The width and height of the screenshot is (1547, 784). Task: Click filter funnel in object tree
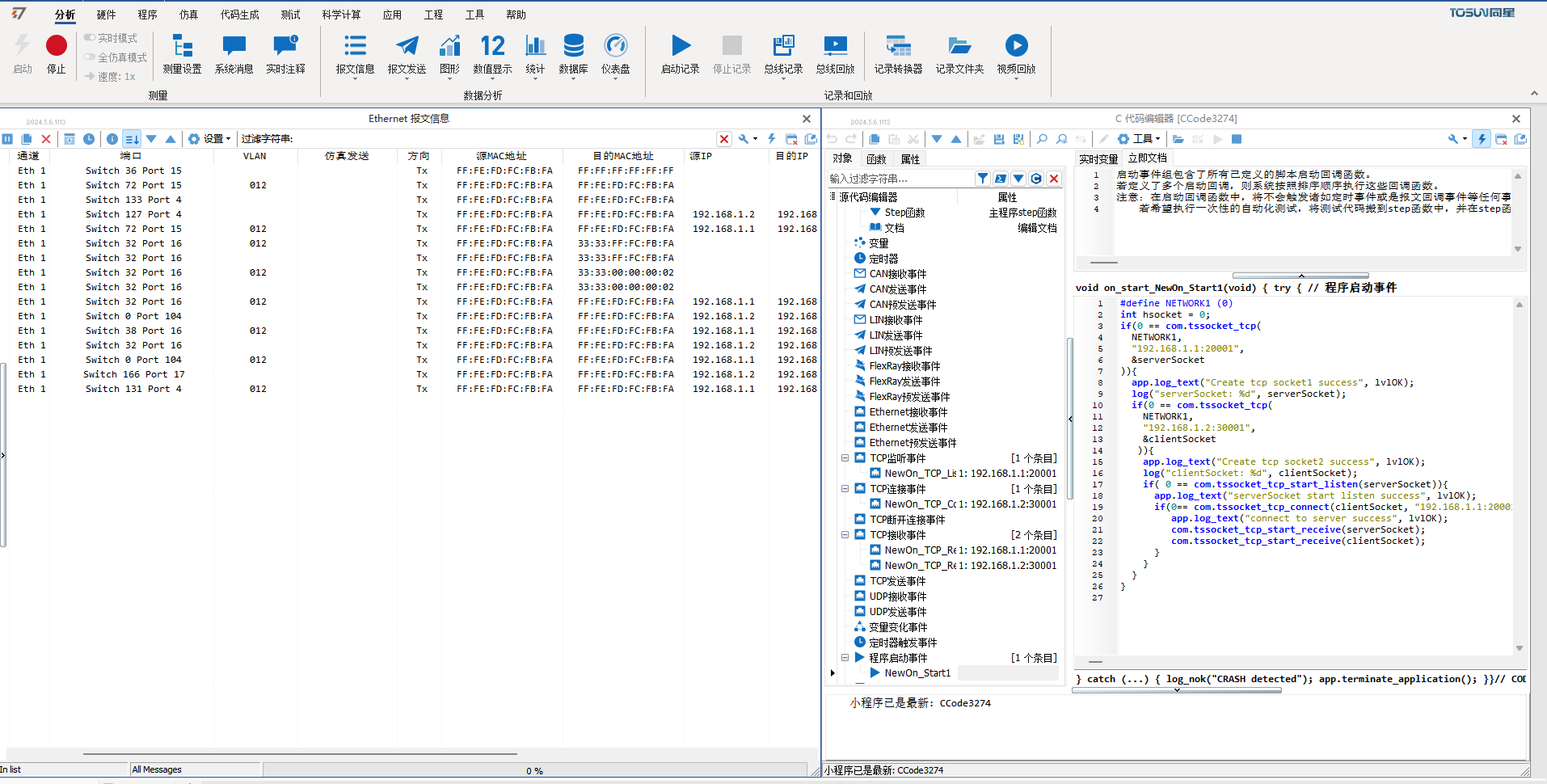pos(983,179)
